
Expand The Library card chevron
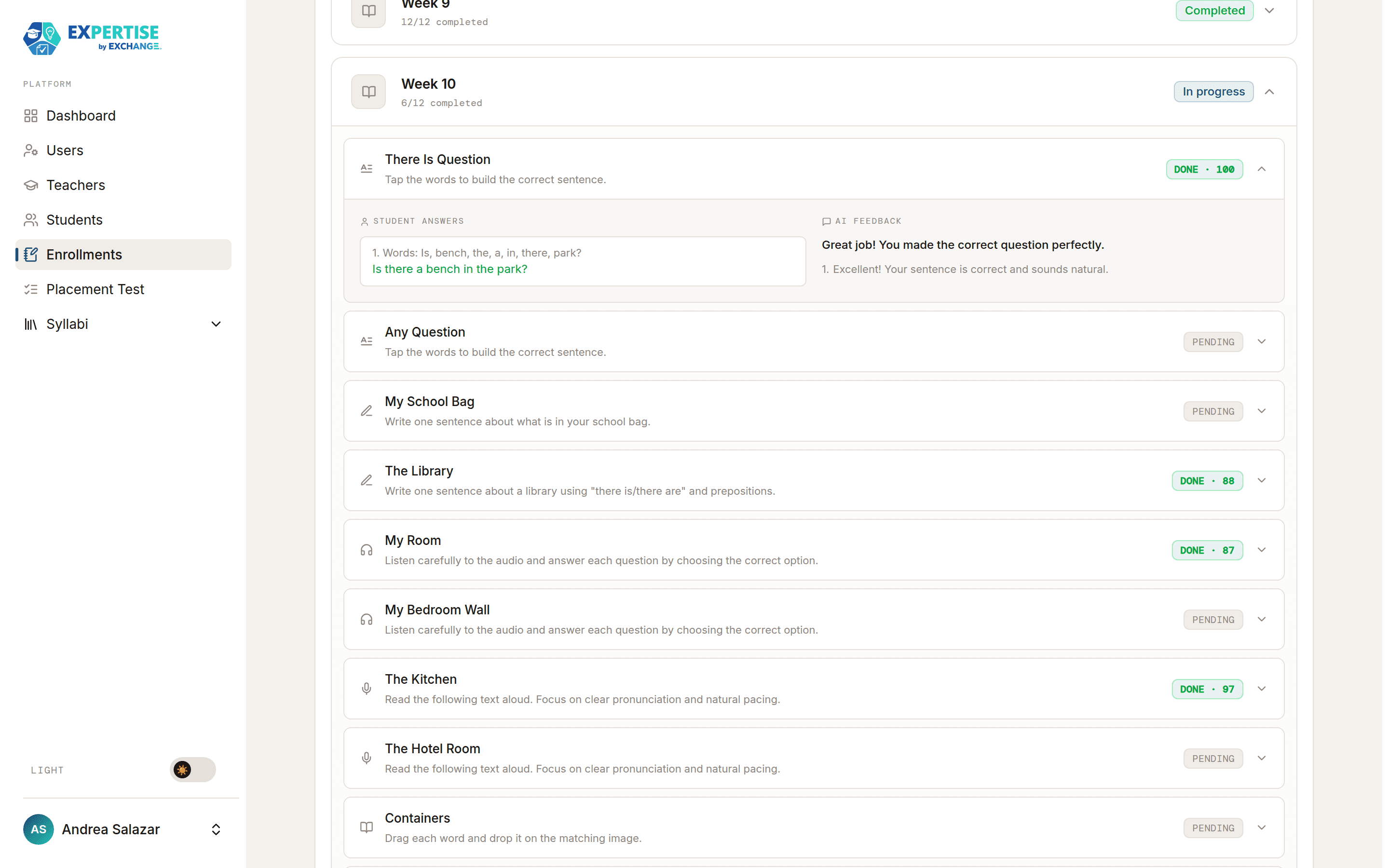(x=1262, y=480)
